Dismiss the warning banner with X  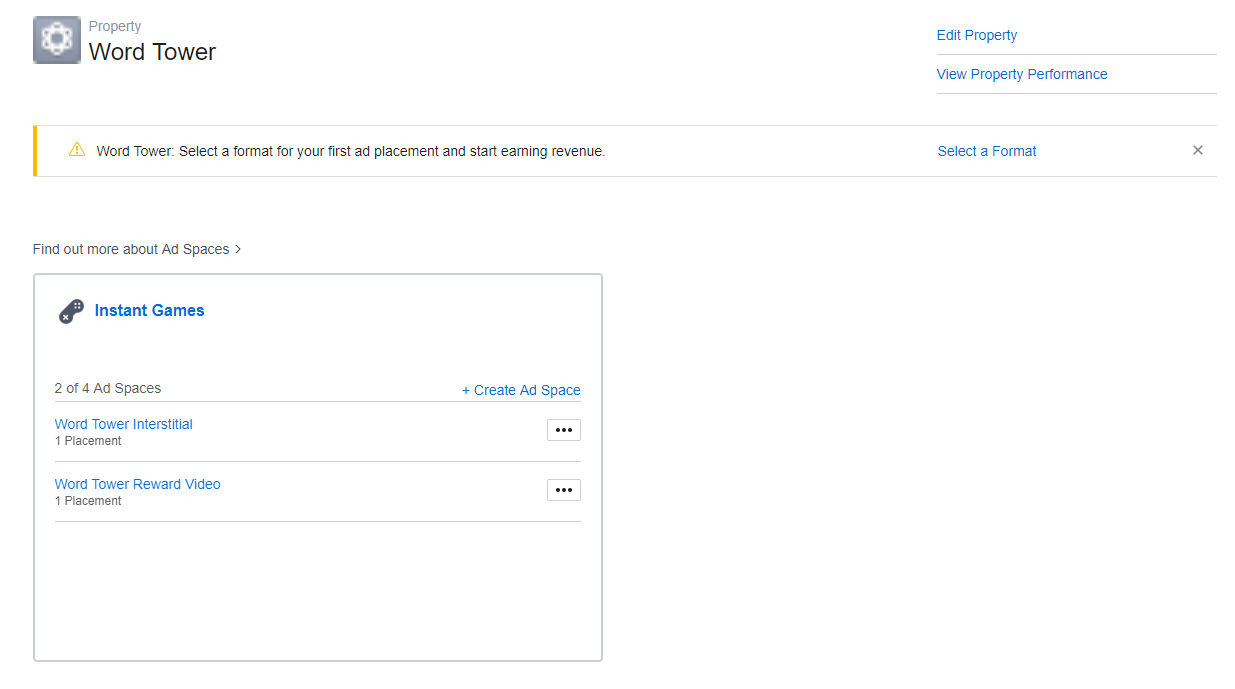(x=1197, y=150)
